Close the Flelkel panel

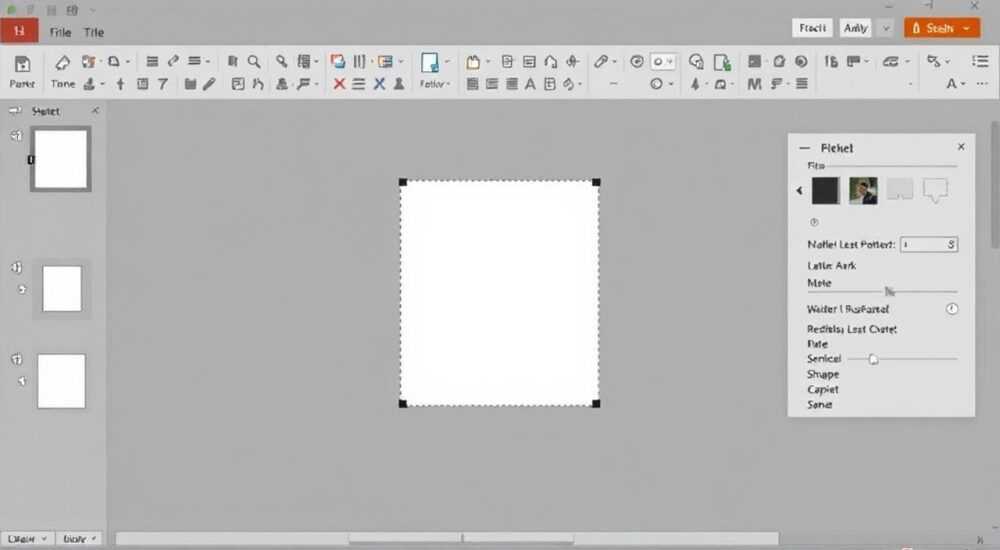click(x=961, y=147)
